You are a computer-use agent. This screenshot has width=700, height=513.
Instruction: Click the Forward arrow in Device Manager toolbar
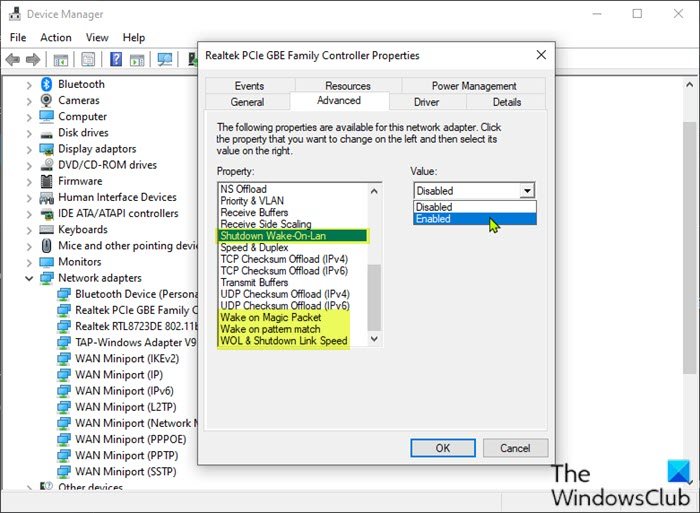33,59
